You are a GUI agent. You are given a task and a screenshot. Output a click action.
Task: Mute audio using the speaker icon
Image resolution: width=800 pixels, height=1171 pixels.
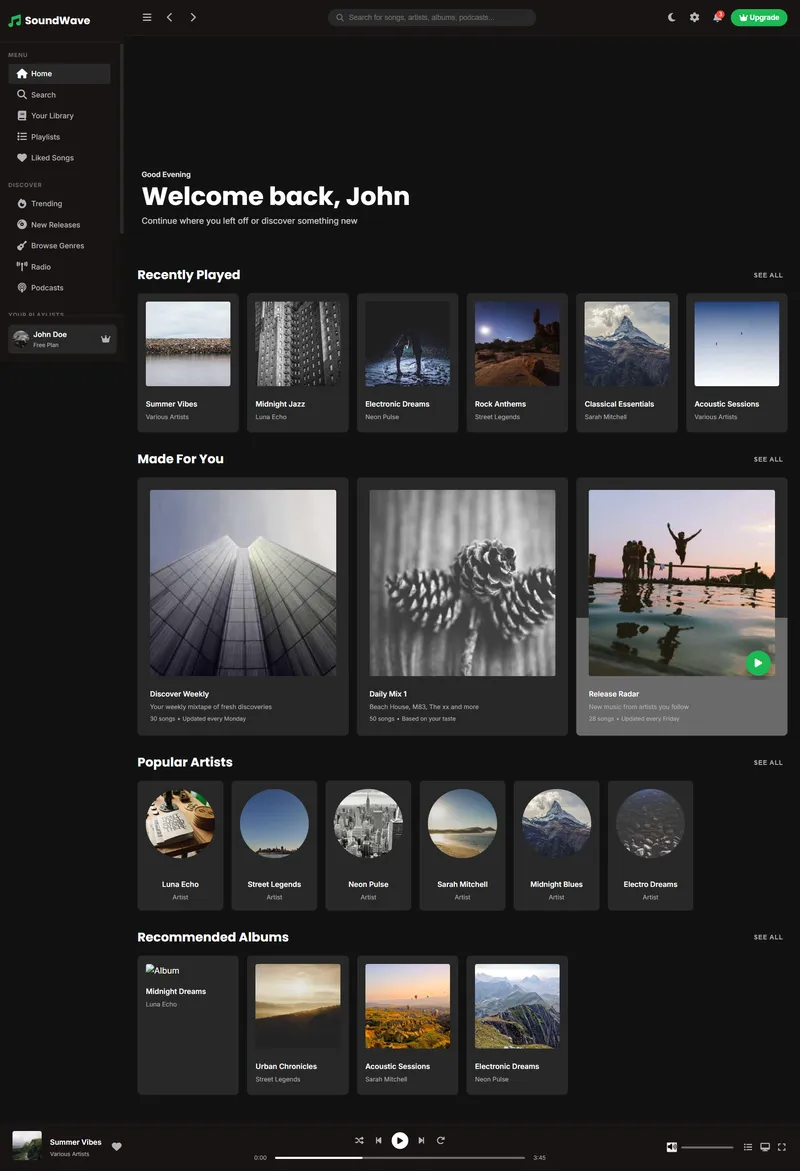672,1147
